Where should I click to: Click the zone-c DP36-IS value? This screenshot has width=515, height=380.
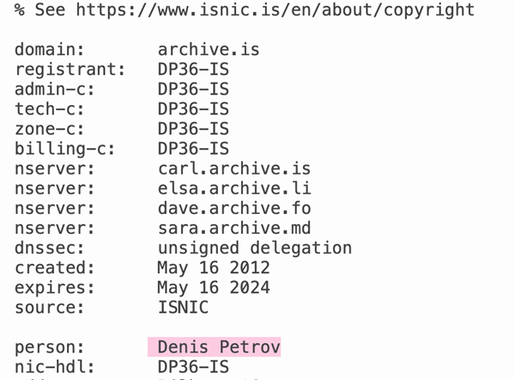pos(193,129)
